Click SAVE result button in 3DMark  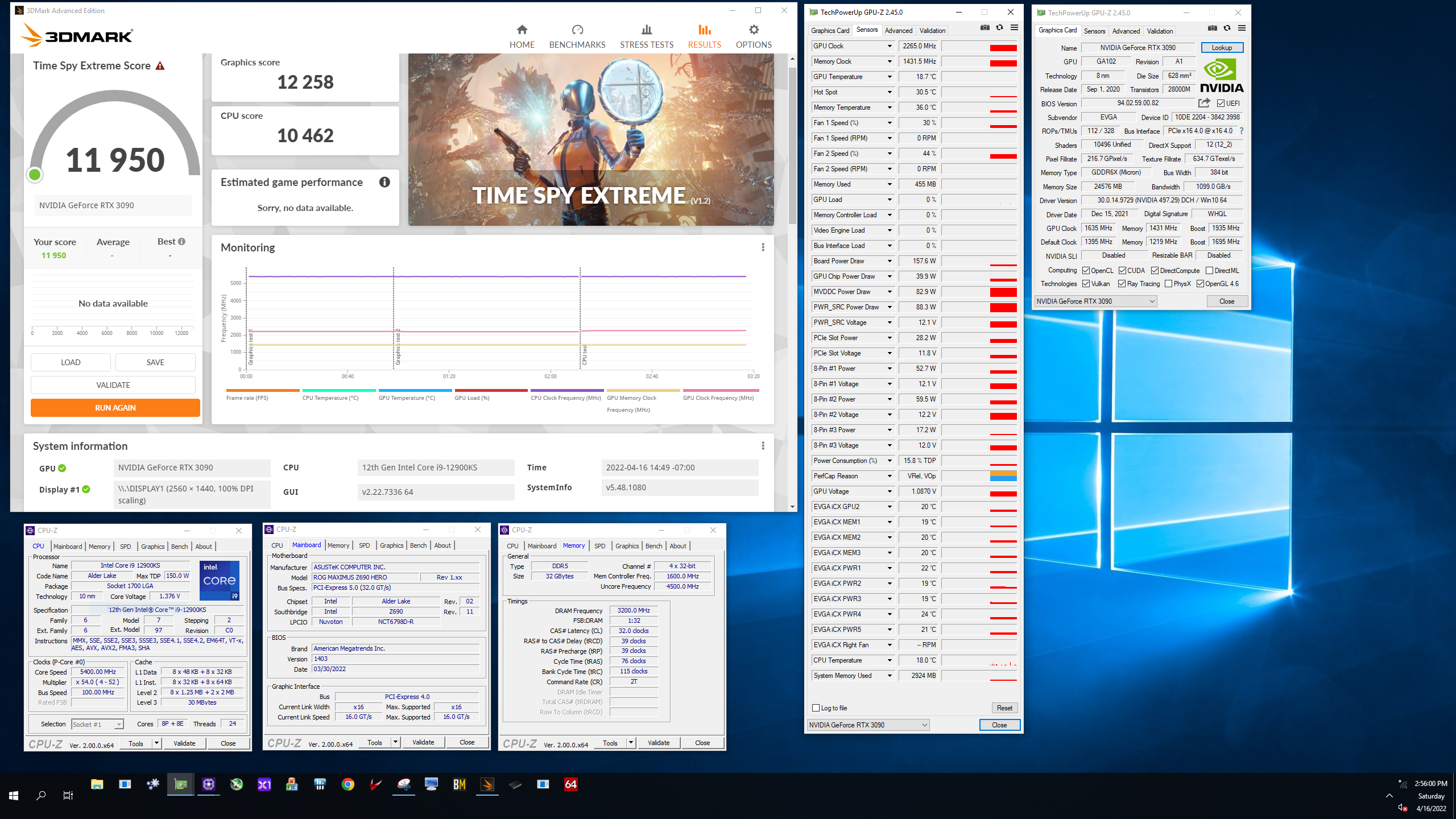click(155, 362)
